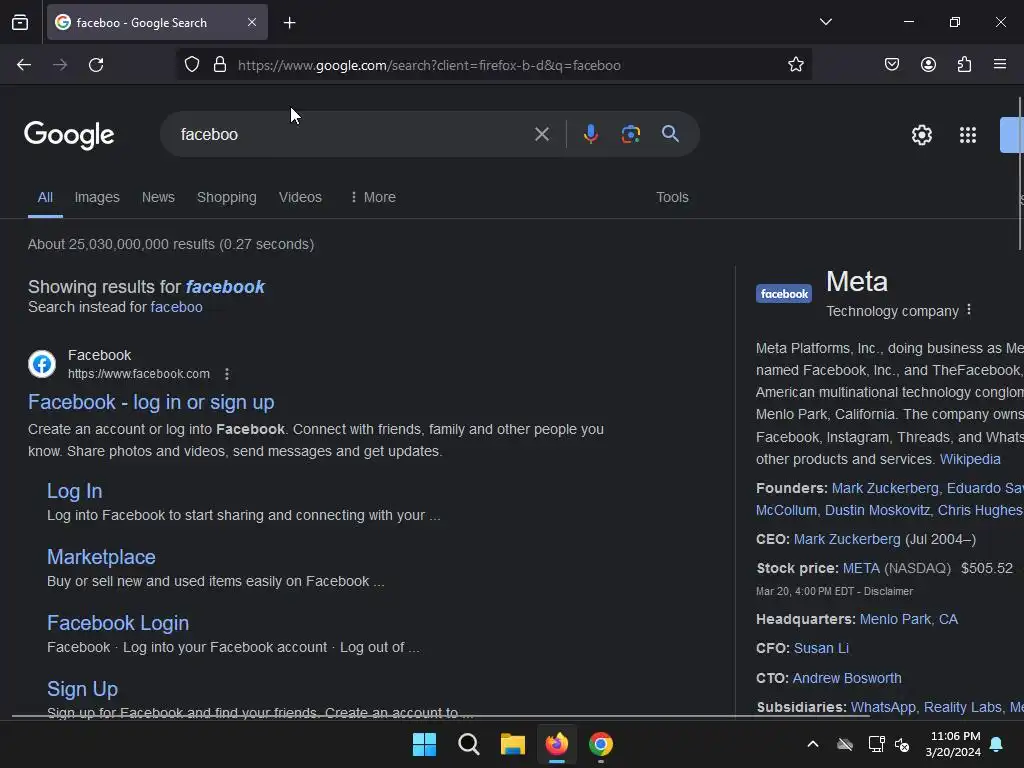Open Firefox account menu

[928, 65]
